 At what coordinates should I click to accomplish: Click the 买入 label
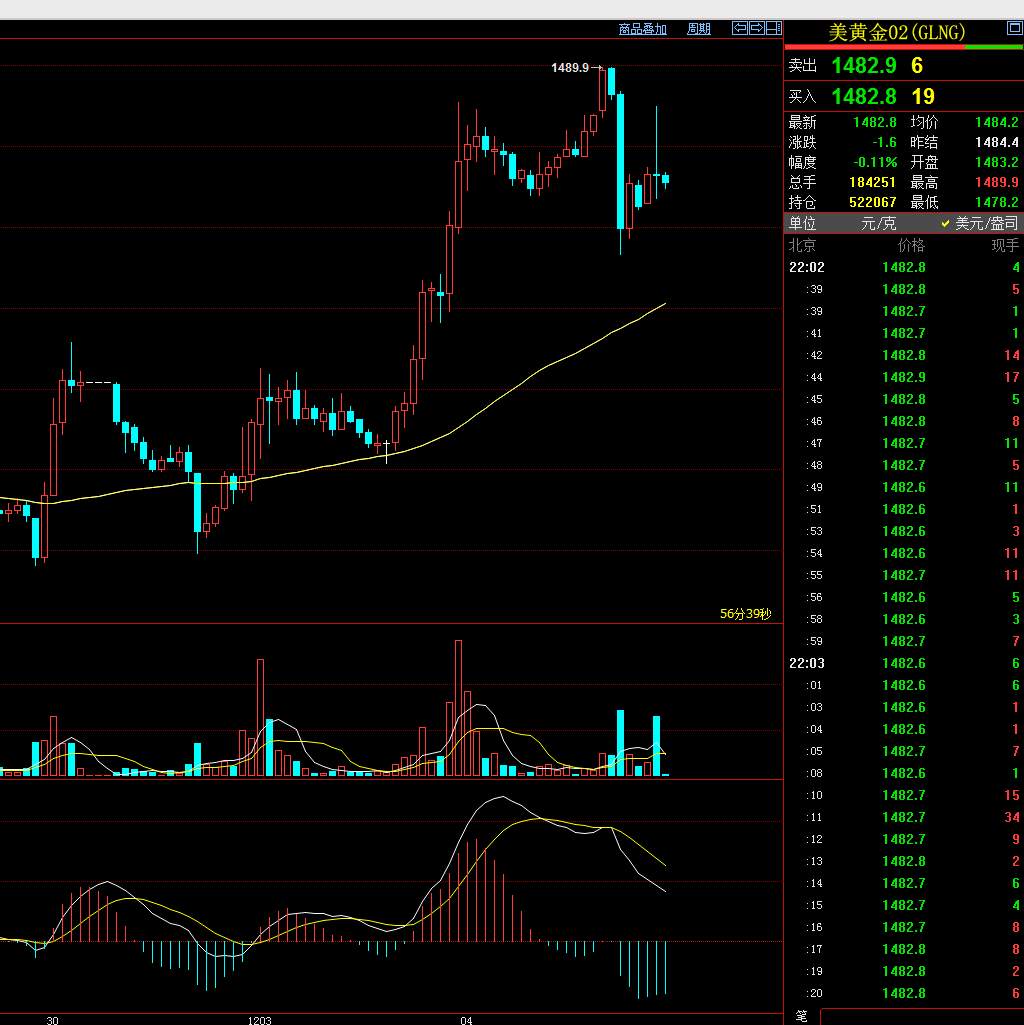[x=802, y=97]
